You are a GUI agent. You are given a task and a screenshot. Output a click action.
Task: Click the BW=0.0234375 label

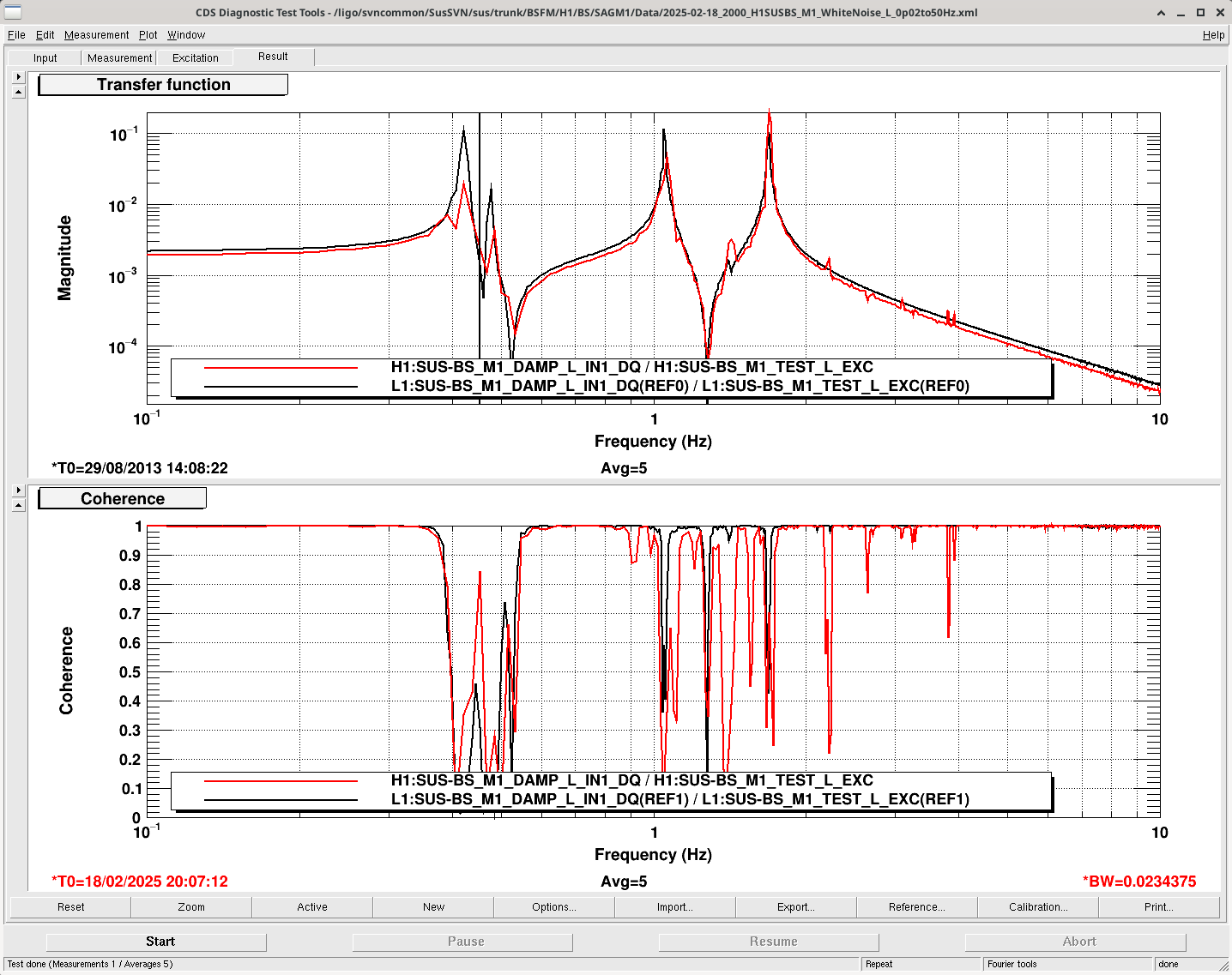click(1139, 882)
